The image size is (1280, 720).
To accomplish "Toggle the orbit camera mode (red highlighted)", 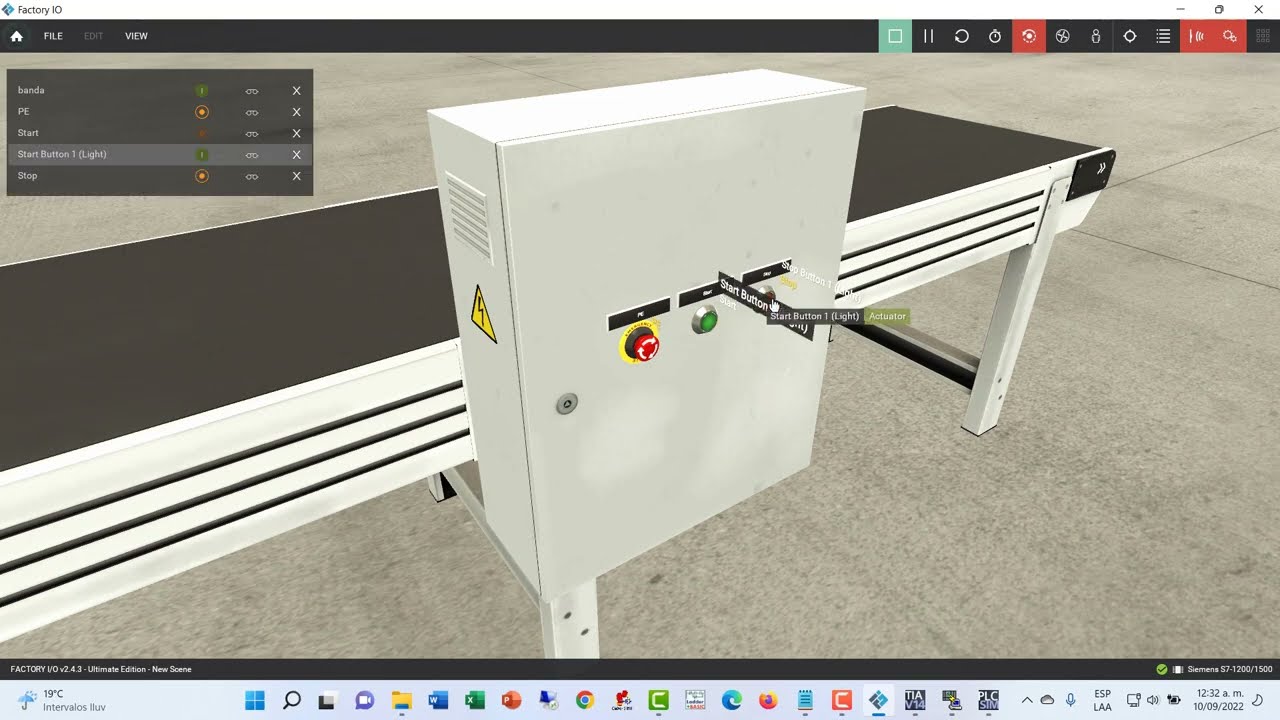I will point(1029,36).
